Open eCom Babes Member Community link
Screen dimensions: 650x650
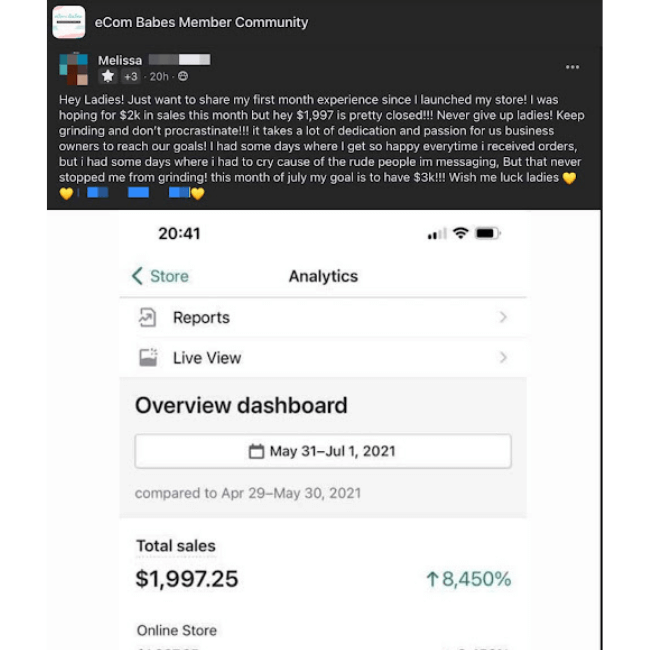(201, 22)
